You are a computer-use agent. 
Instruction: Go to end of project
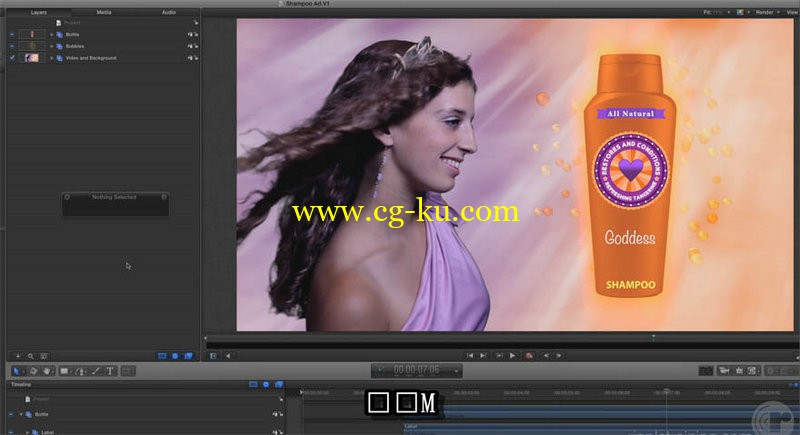coord(483,355)
